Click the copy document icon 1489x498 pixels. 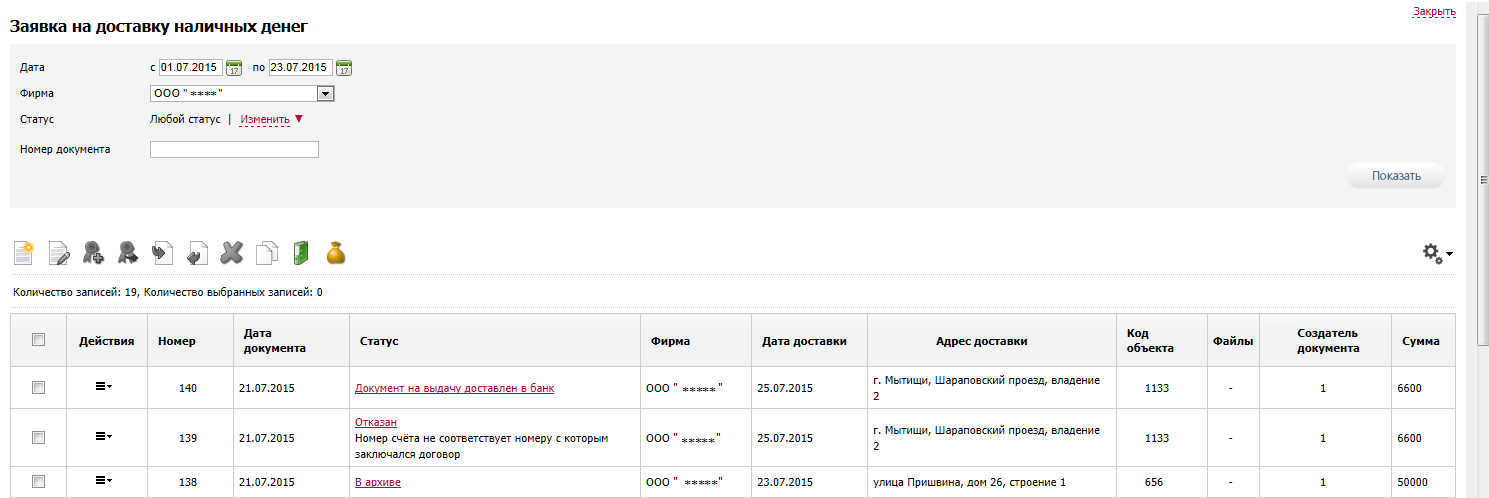pyautogui.click(x=266, y=253)
